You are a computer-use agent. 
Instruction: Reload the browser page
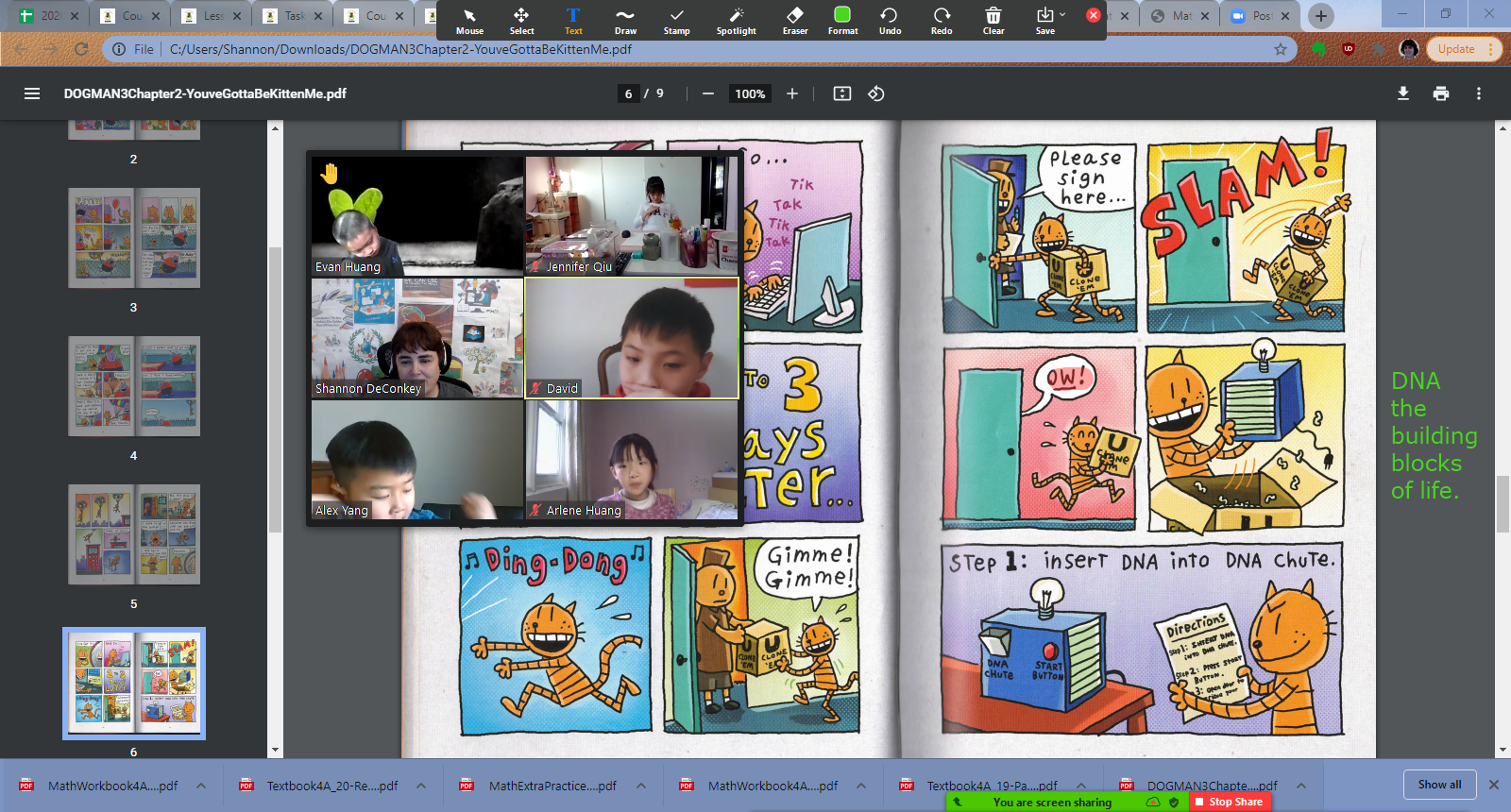81,49
